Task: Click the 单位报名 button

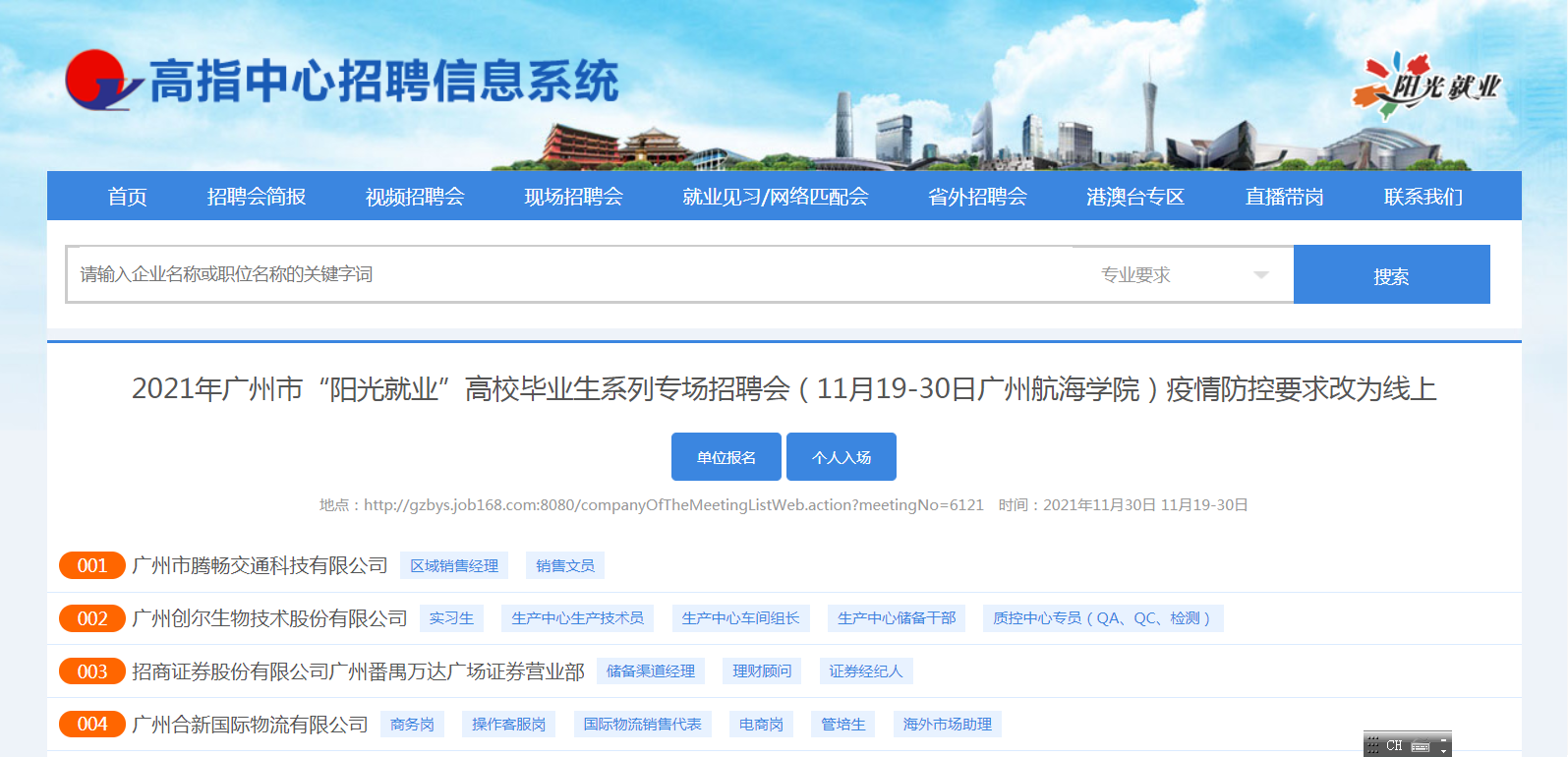Action: [726, 457]
